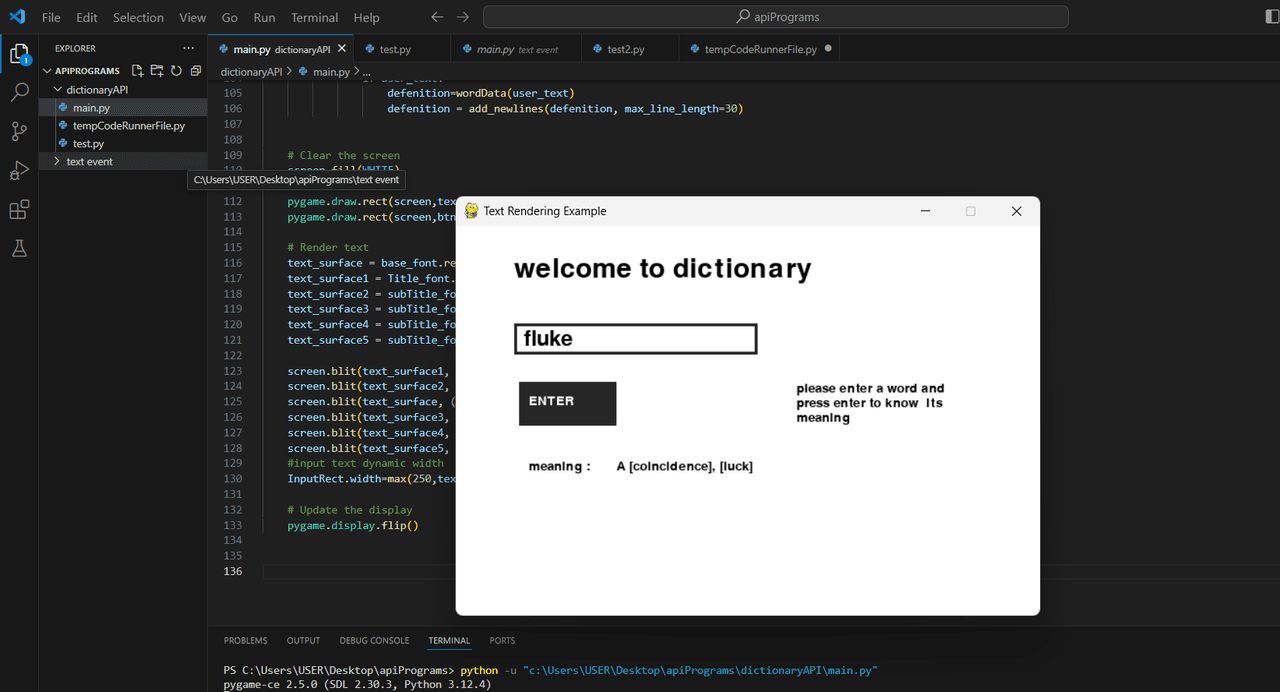Refresh the Explorer file tree
Image resolution: width=1280 pixels, height=692 pixels.
click(x=176, y=71)
